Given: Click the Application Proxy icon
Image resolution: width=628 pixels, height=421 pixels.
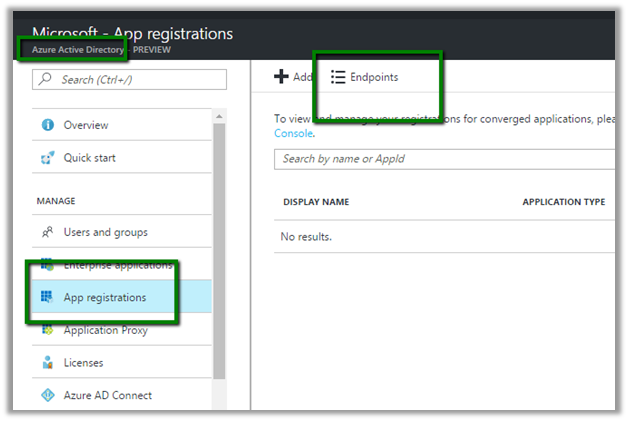Looking at the screenshot, I should tap(46, 330).
